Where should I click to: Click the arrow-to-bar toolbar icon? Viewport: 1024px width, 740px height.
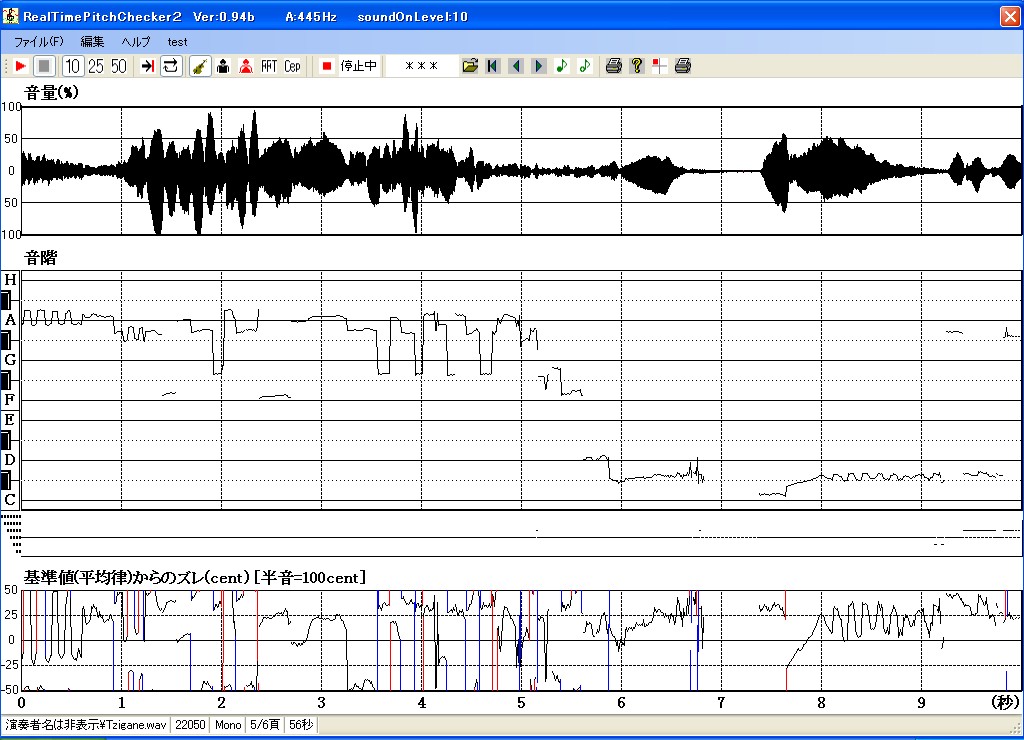tap(148, 66)
